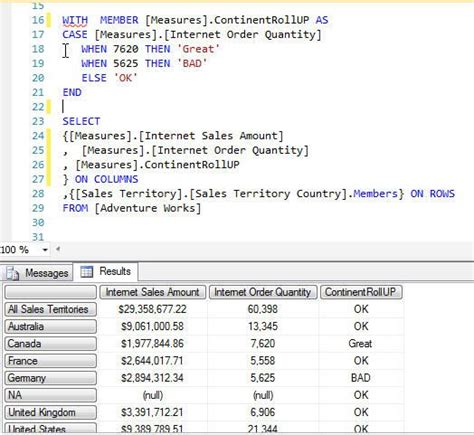Image resolution: width=474 pixels, height=435 pixels.
Task: Click the 7,620 order quantity cell
Action: coord(263,344)
